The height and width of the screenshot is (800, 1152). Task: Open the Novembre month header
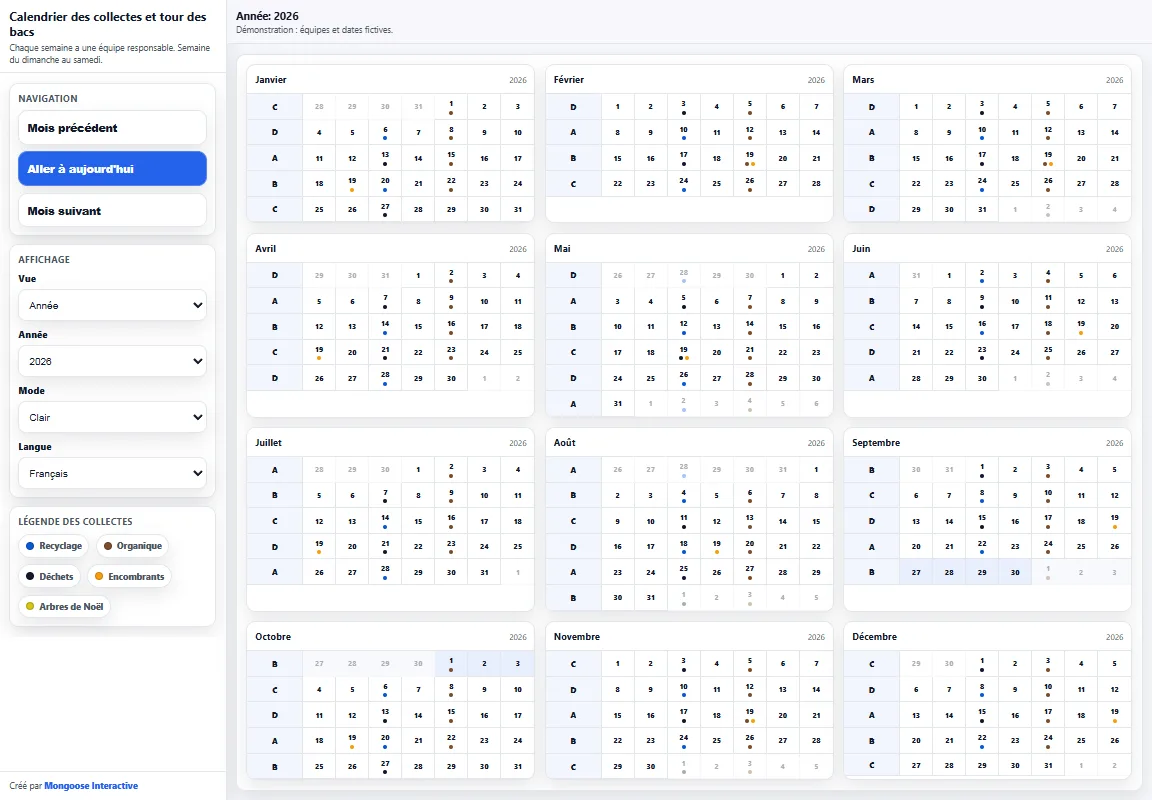coord(689,637)
